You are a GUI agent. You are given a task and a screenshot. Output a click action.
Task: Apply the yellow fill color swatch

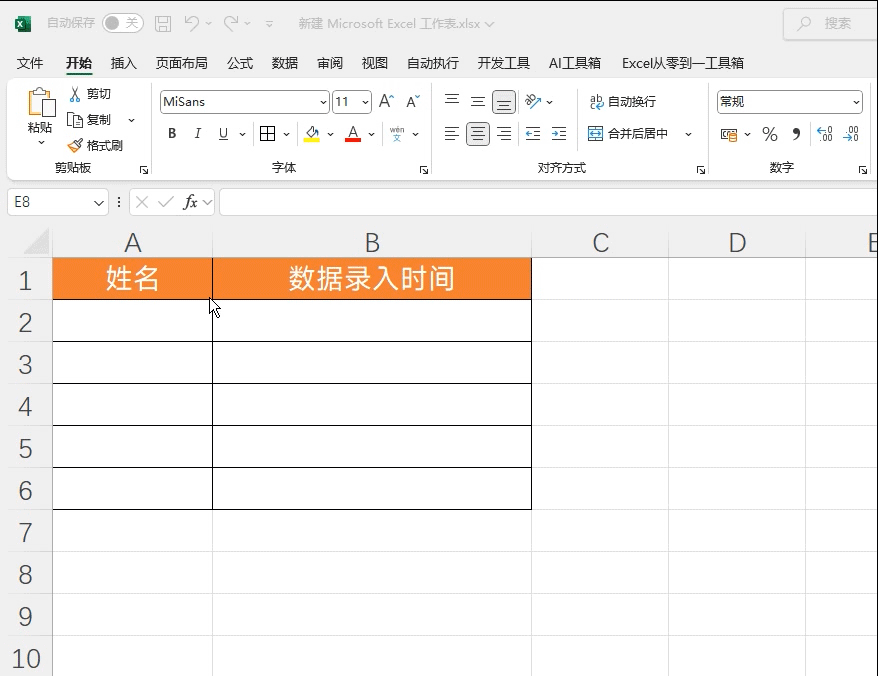(312, 134)
